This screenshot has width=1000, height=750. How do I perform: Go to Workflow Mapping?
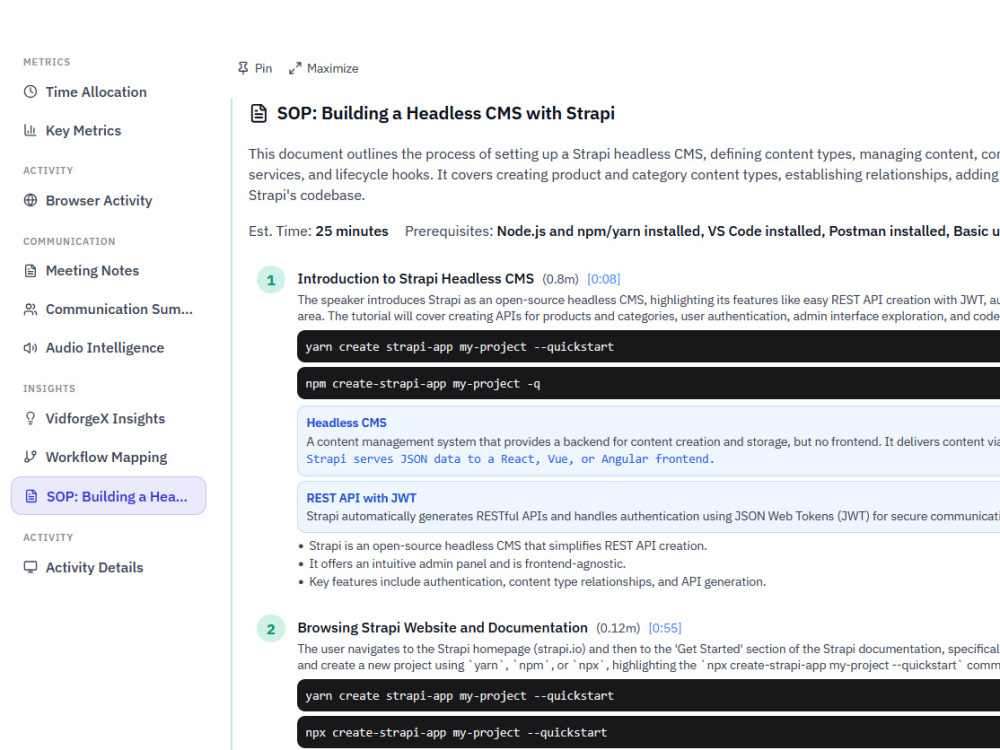point(108,457)
